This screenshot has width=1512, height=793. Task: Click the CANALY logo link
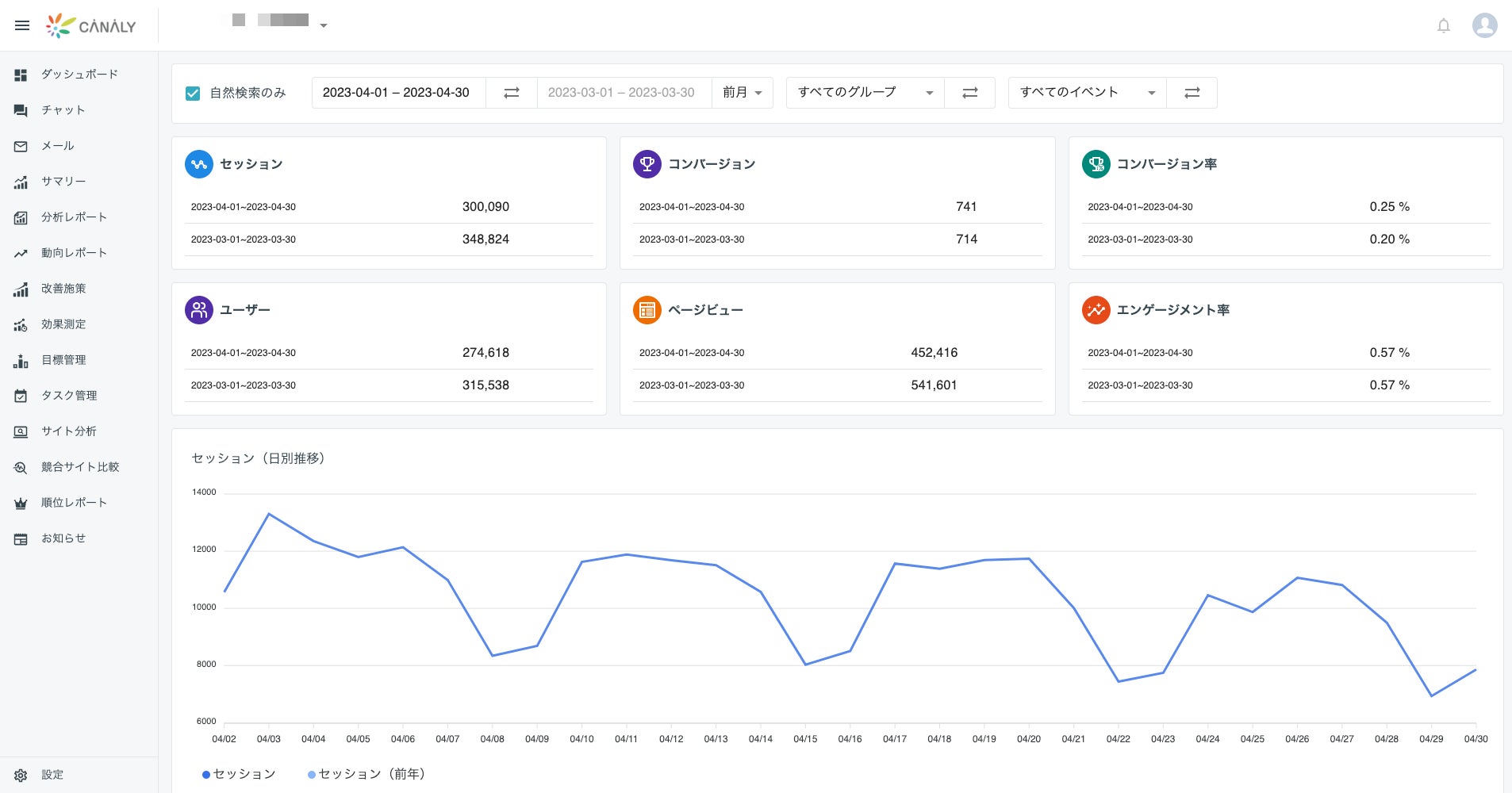pos(91,26)
